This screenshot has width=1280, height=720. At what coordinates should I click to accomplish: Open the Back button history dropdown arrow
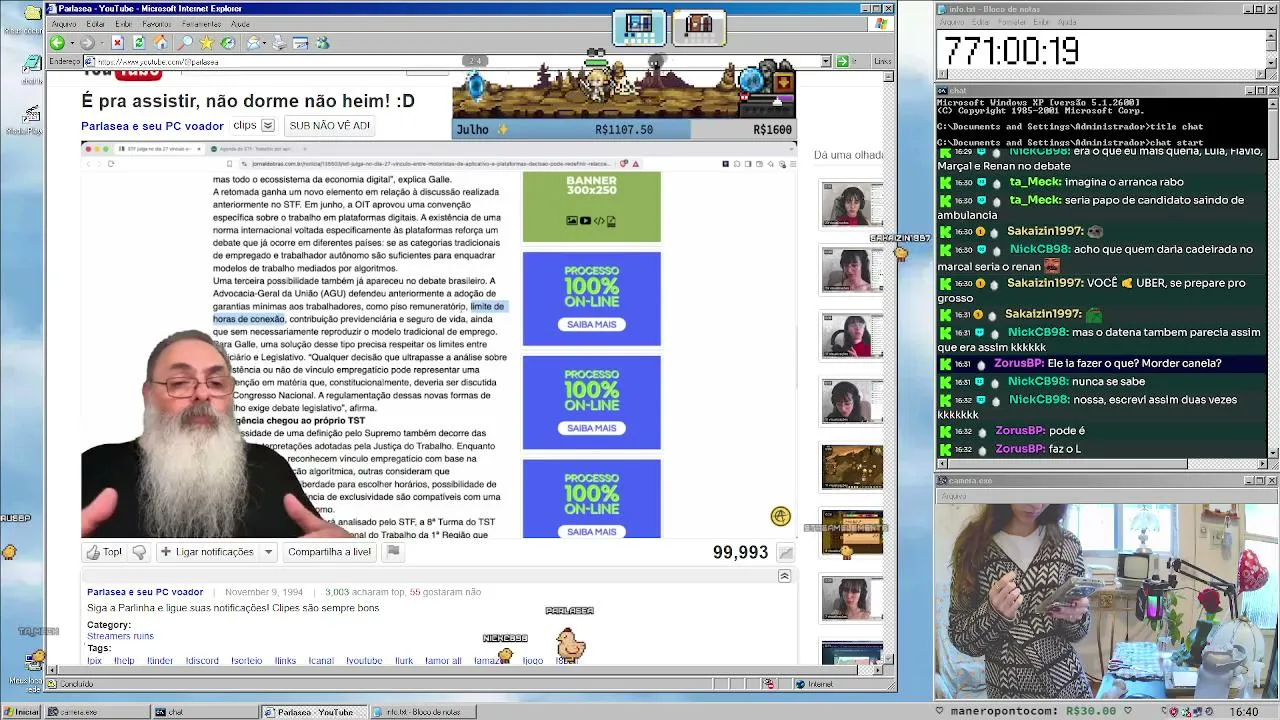[x=70, y=43]
